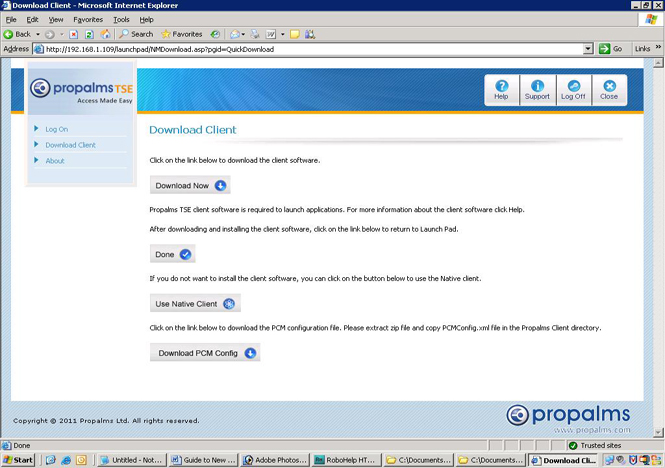Click the Internet Explorer quick launch icon
665x468 pixels.
click(x=66, y=460)
